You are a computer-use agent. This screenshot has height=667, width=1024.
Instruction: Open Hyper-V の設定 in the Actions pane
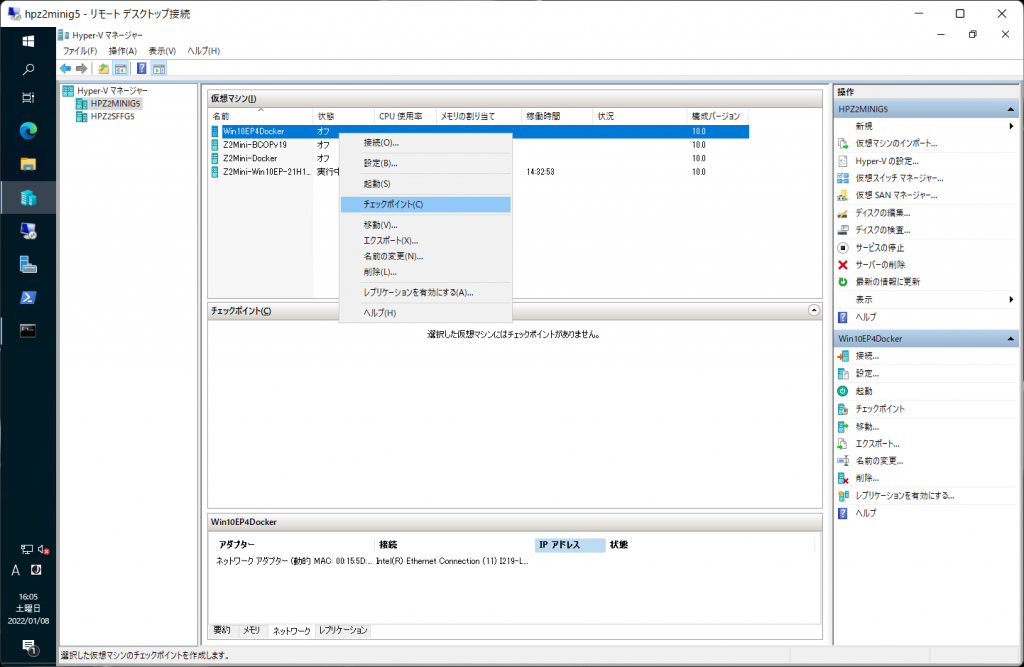tap(887, 161)
